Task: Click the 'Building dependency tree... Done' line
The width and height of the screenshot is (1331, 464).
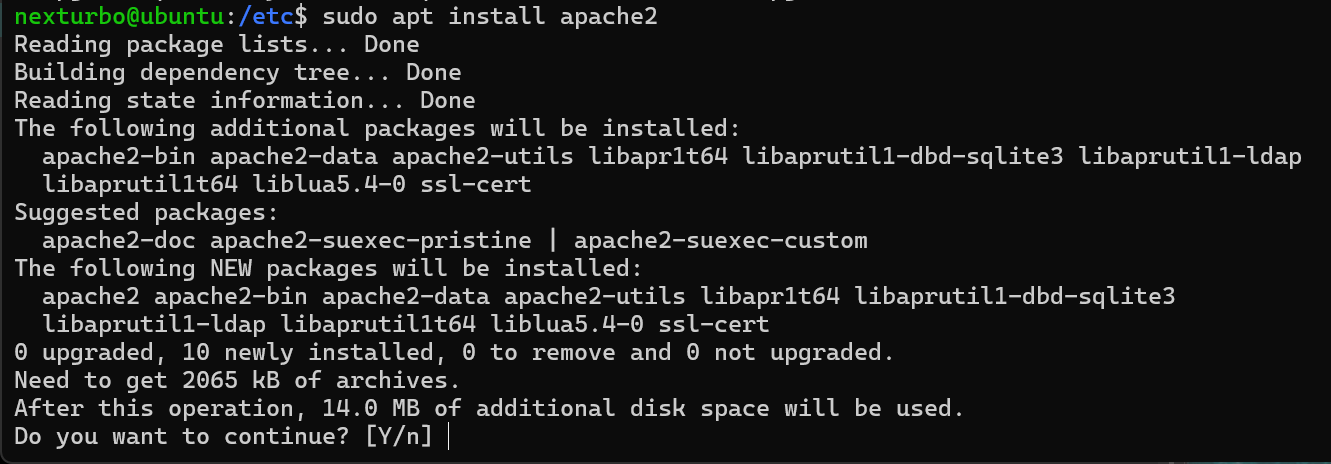Action: tap(238, 73)
